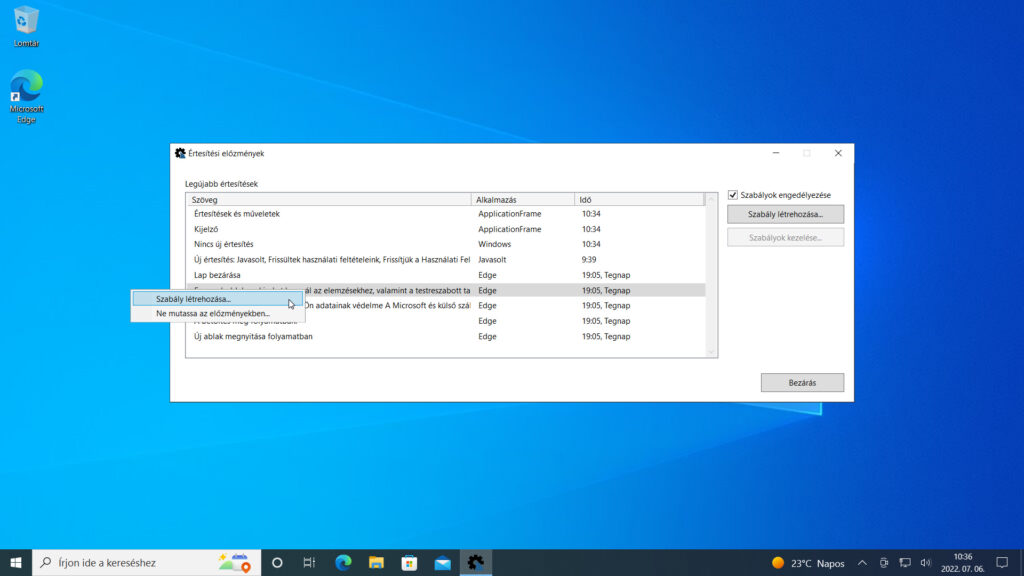The image size is (1024, 576).
Task: Sort by the Szöveg column header
Action: click(328, 200)
